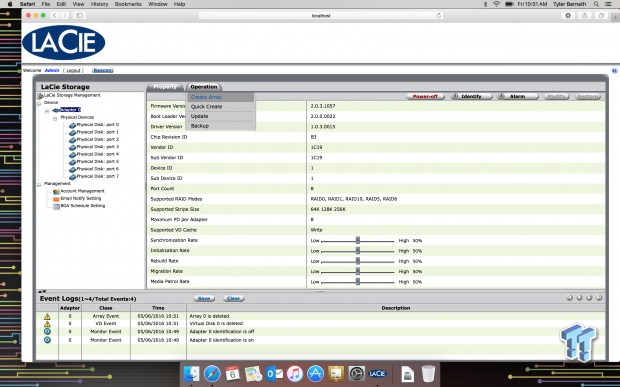Choose Create Array from Operation menu
620x387 pixels.
point(220,97)
